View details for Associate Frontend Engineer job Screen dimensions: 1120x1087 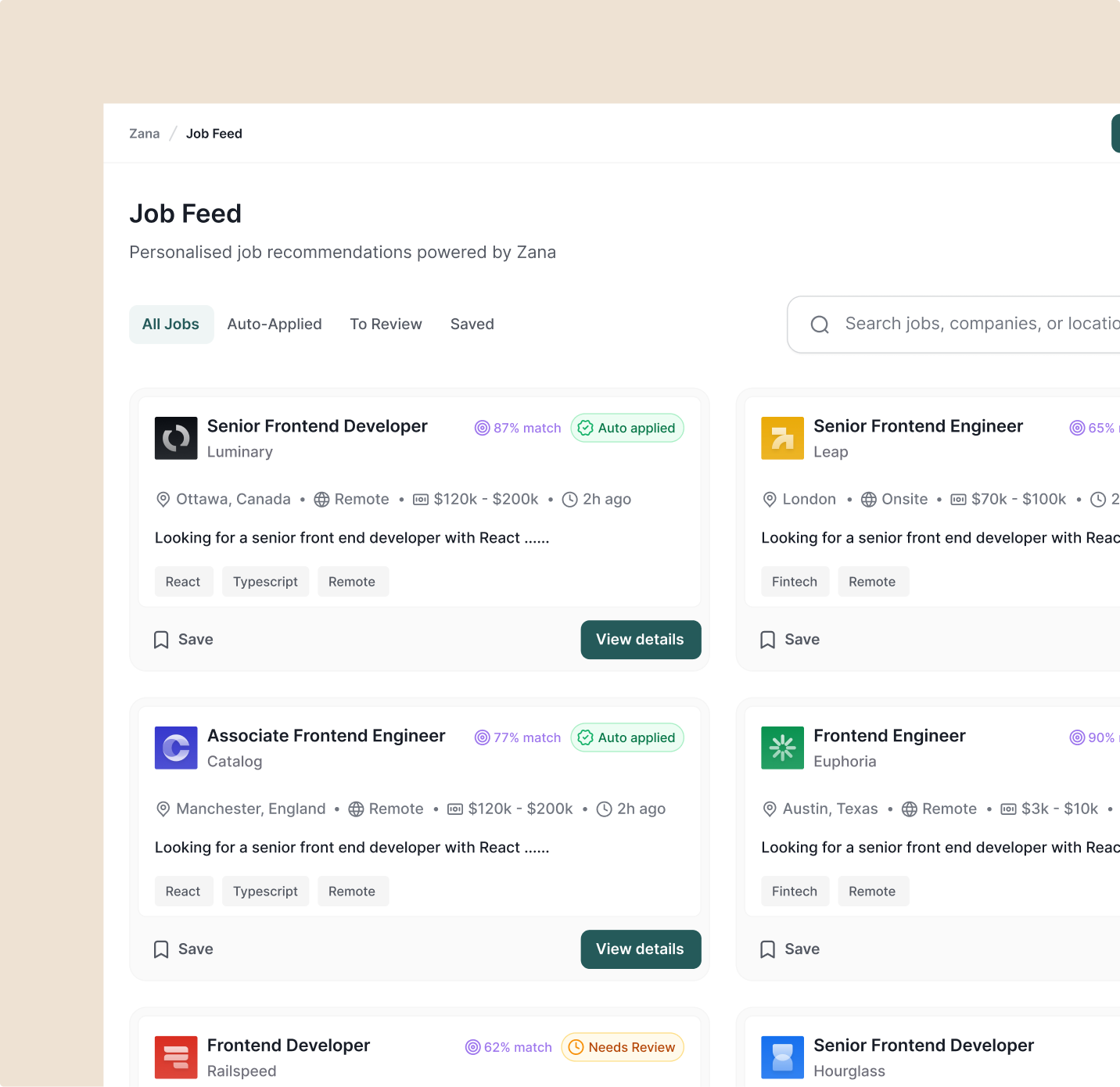(641, 949)
